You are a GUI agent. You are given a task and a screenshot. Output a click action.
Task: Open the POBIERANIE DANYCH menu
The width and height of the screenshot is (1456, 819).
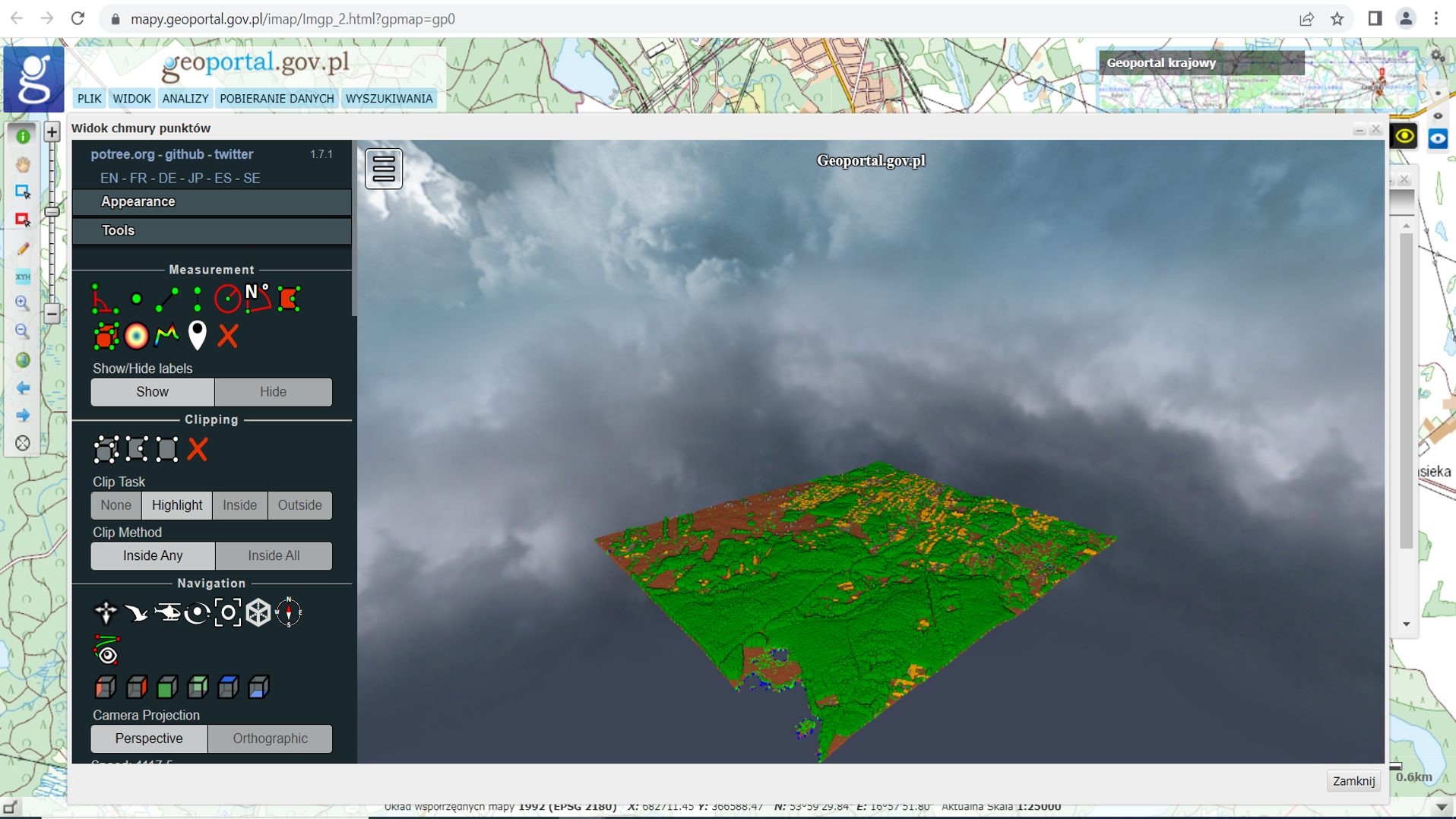coord(277,99)
